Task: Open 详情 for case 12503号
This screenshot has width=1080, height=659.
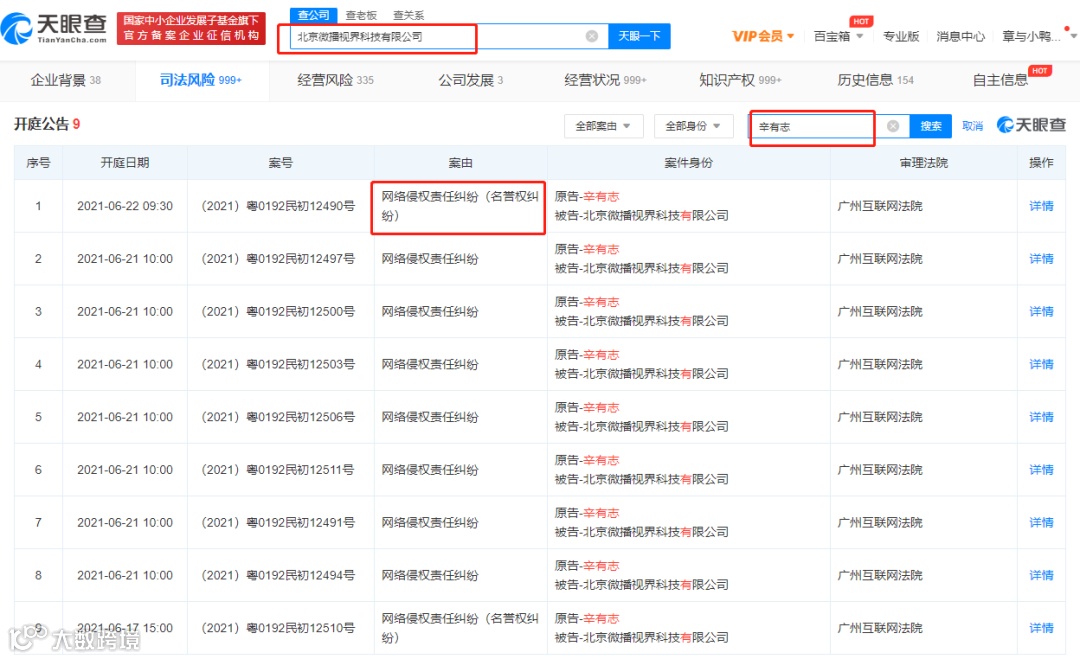Action: click(1041, 364)
